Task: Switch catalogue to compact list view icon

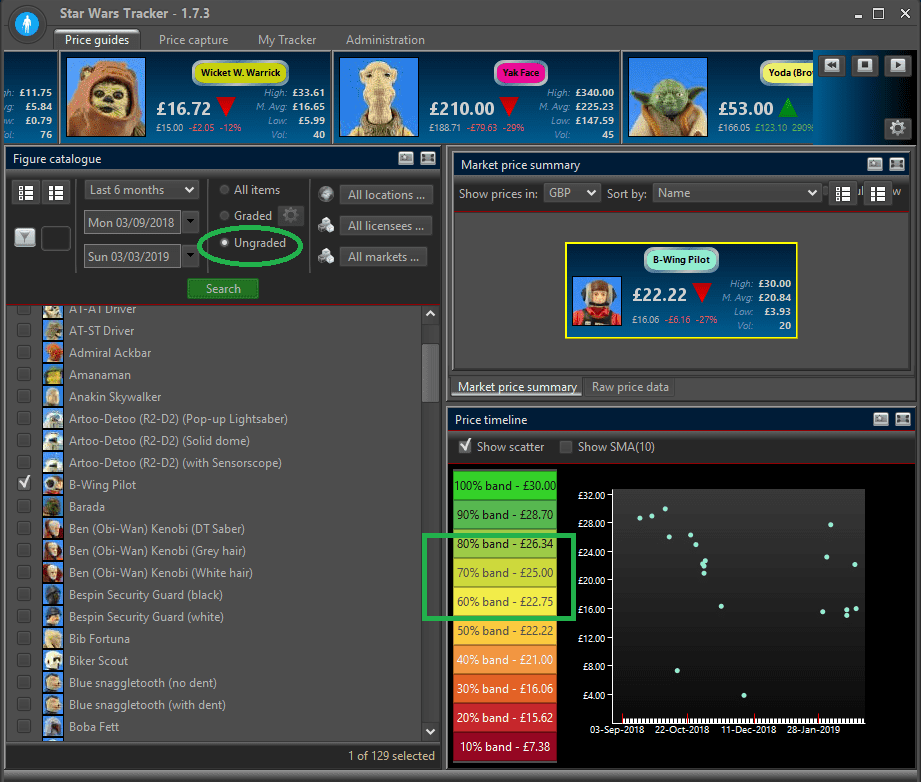Action: pos(56,193)
